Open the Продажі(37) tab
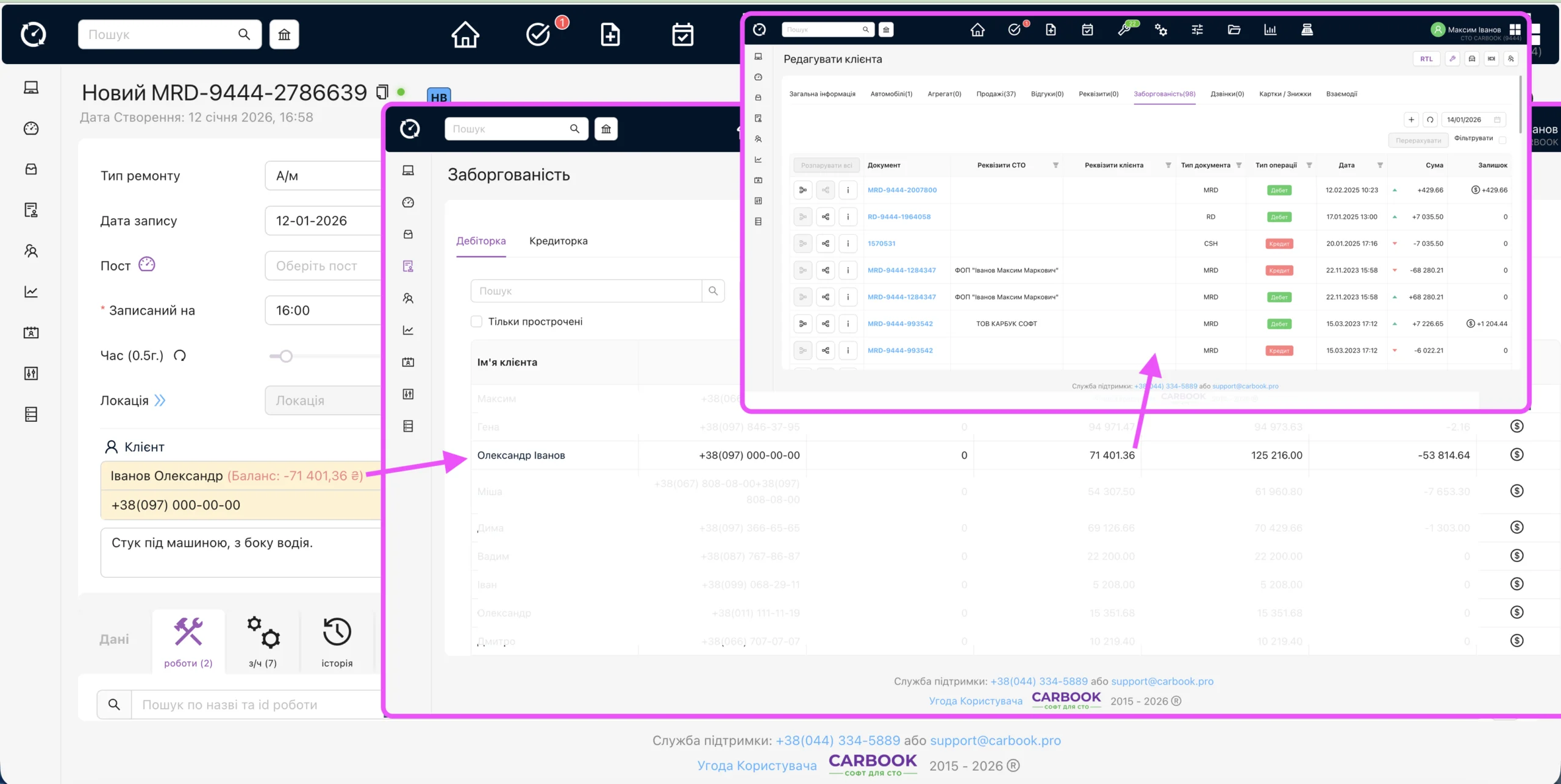Viewport: 1561px width, 784px height. pyautogui.click(x=996, y=94)
